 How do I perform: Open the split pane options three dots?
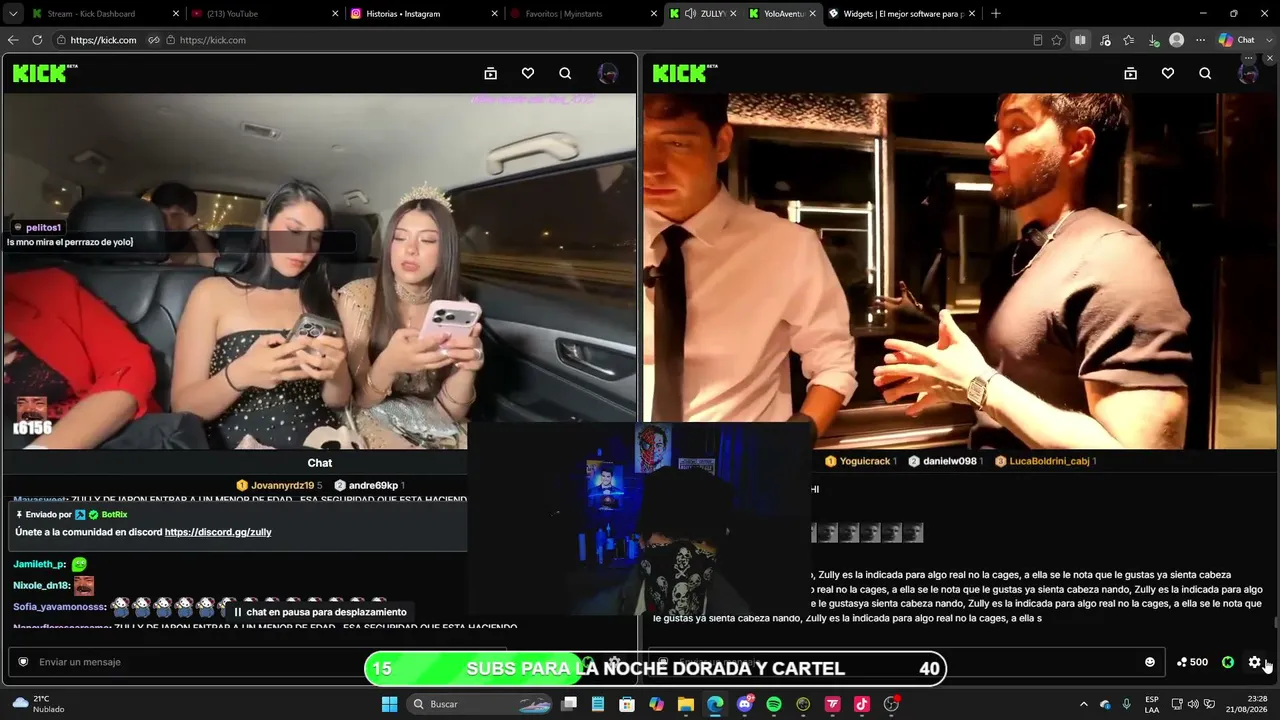point(1248,58)
